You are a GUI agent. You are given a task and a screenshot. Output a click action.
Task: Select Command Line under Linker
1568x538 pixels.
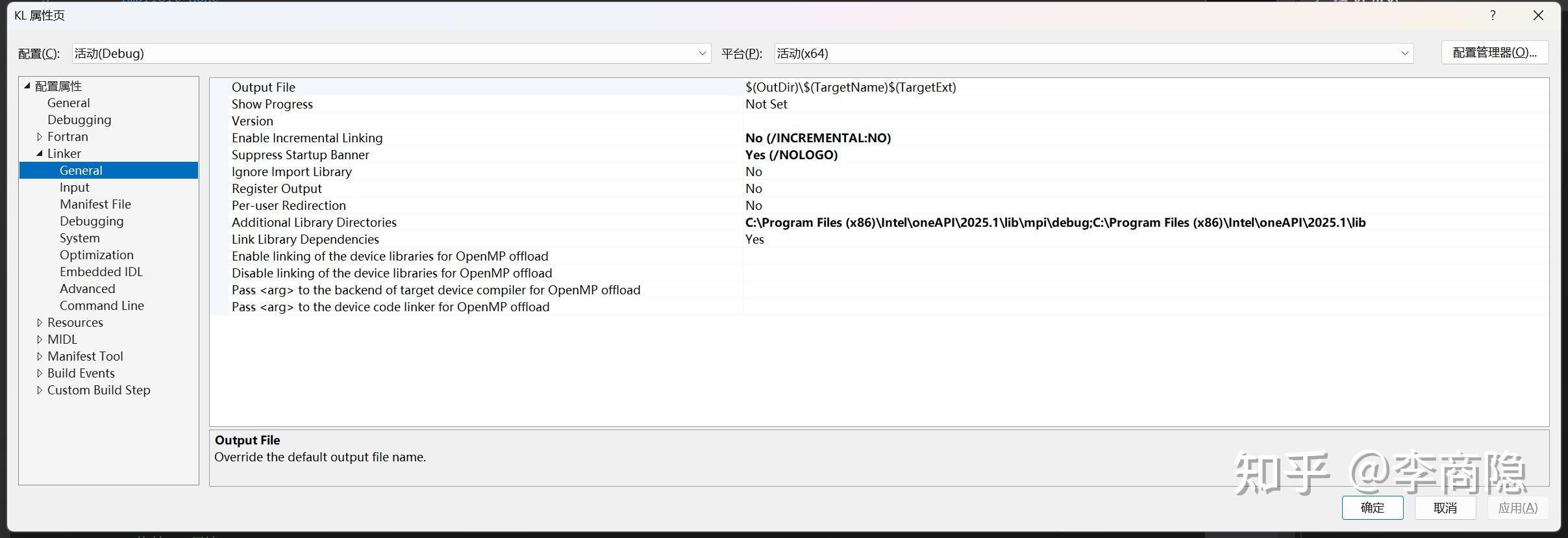pyautogui.click(x=102, y=305)
